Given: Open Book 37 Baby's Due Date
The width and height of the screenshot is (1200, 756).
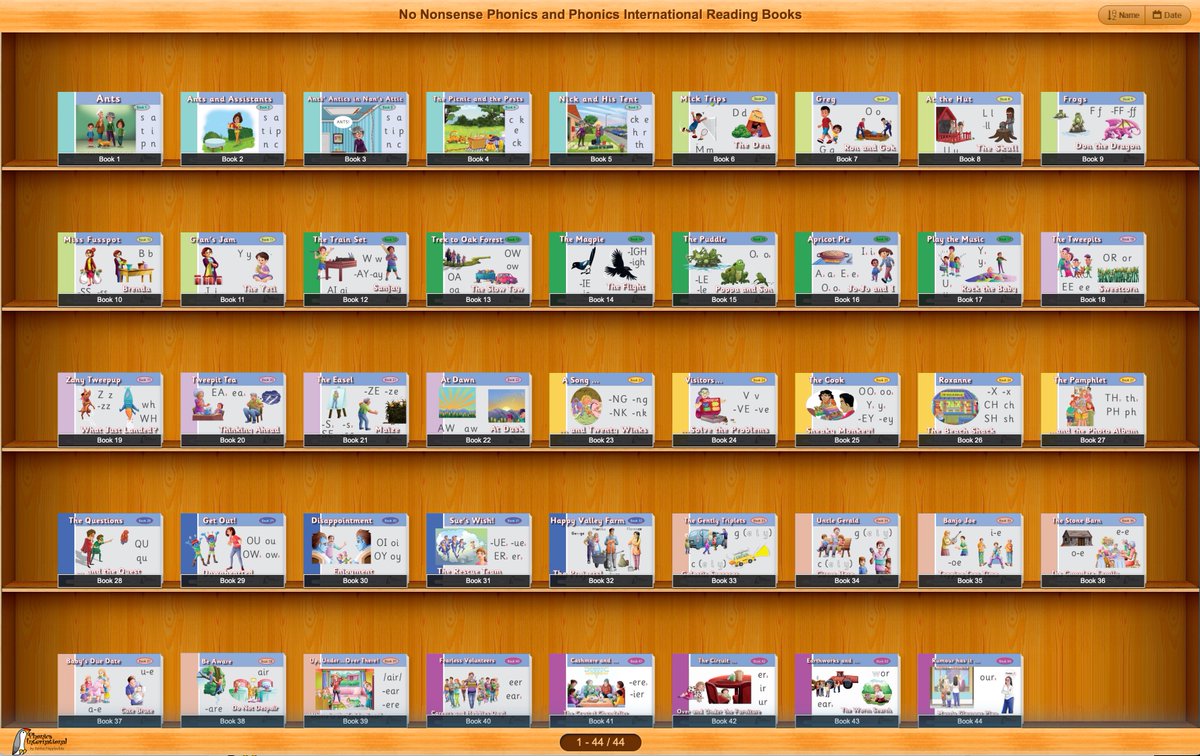Looking at the screenshot, I should (x=110, y=690).
